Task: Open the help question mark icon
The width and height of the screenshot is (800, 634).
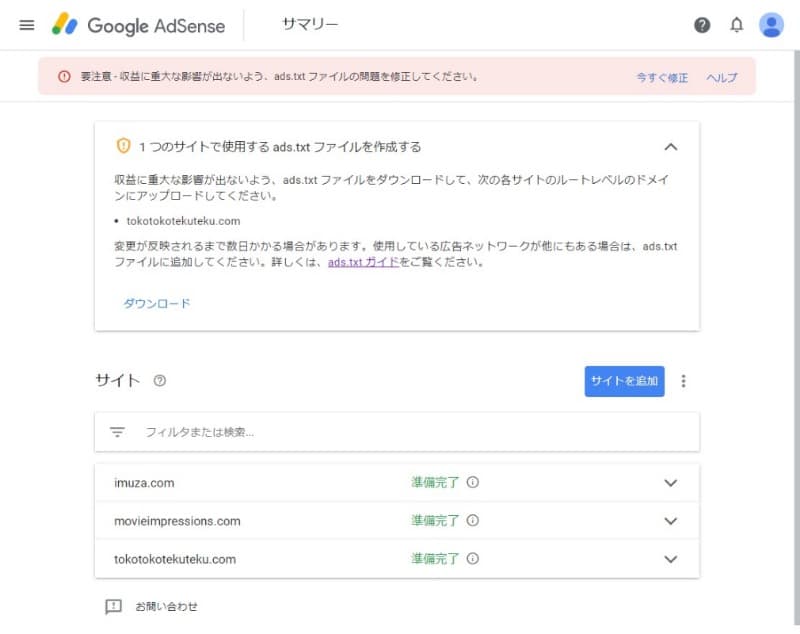Action: (x=702, y=25)
